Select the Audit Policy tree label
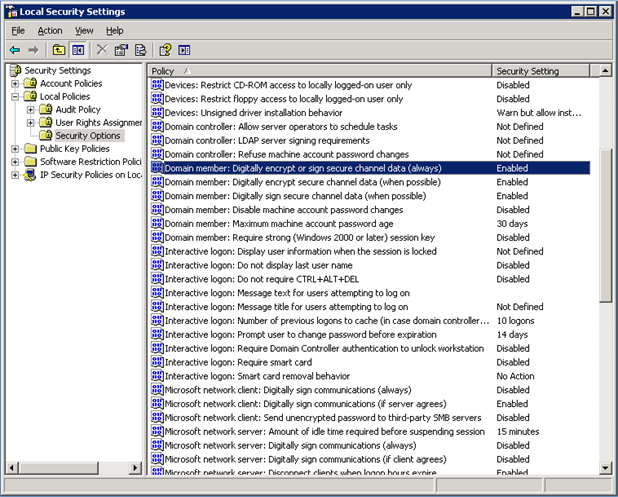The width and height of the screenshot is (618, 497). tap(78, 110)
